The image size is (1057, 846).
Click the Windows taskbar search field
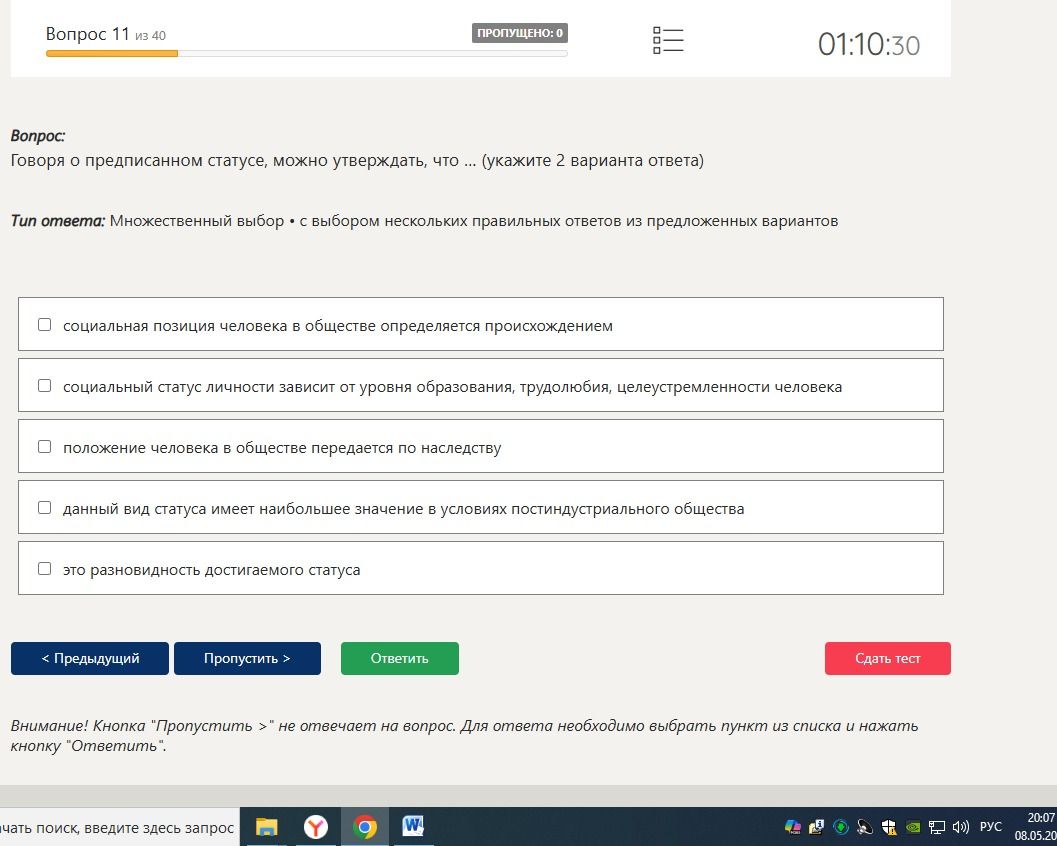(118, 827)
